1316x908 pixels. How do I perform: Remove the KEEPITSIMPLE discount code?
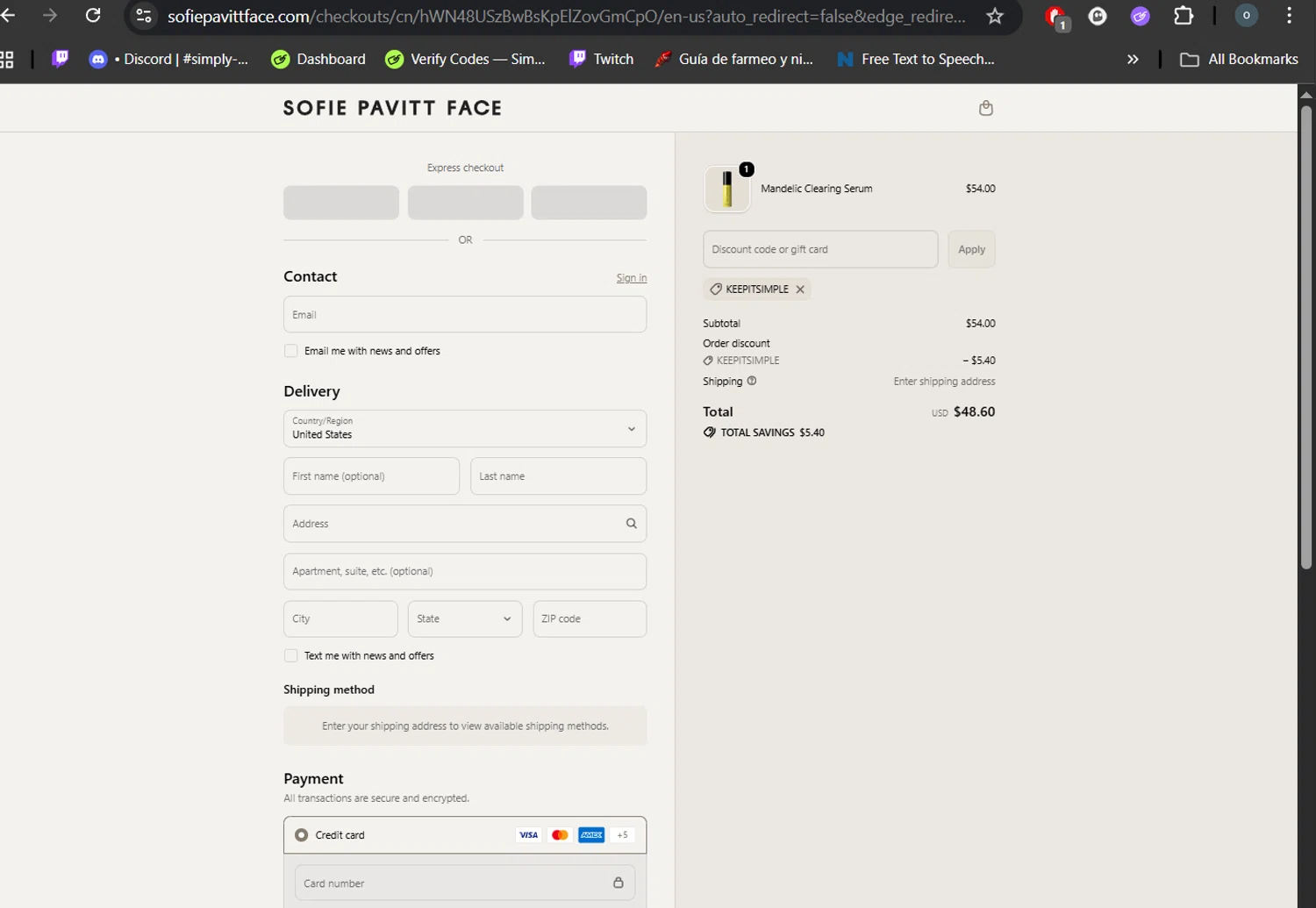point(800,290)
